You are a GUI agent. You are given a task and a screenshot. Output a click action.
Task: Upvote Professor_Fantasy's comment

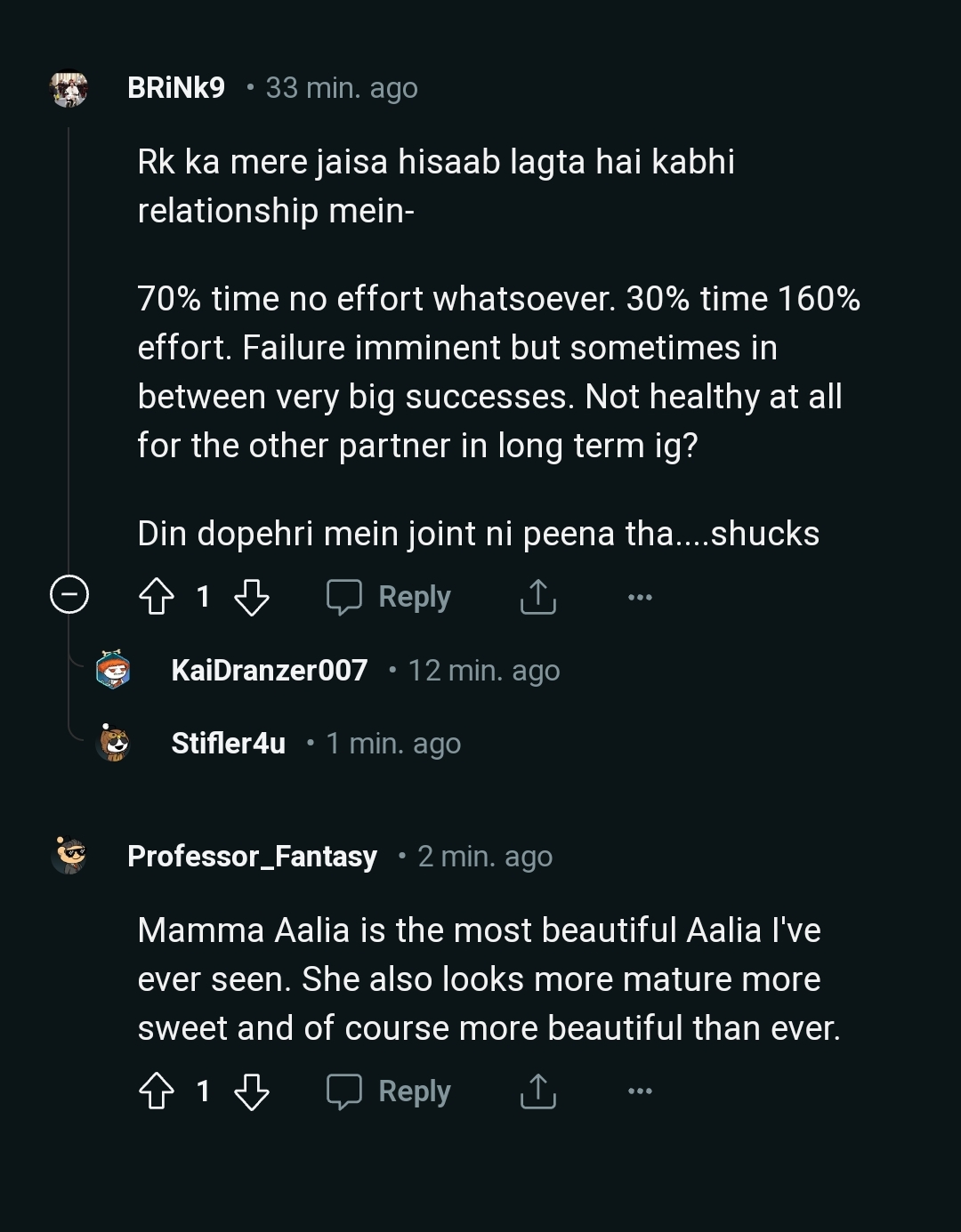point(157,1091)
